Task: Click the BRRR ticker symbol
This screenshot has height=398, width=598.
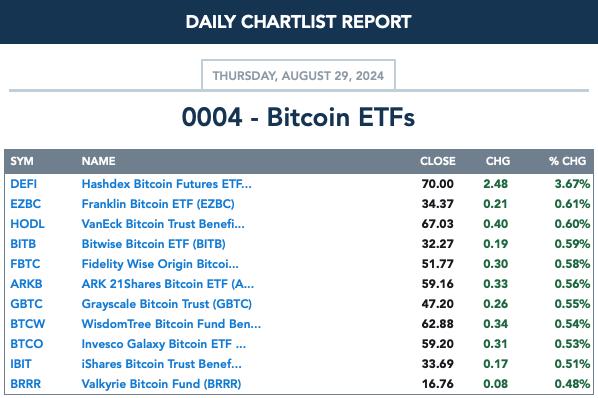Action: [x=25, y=384]
